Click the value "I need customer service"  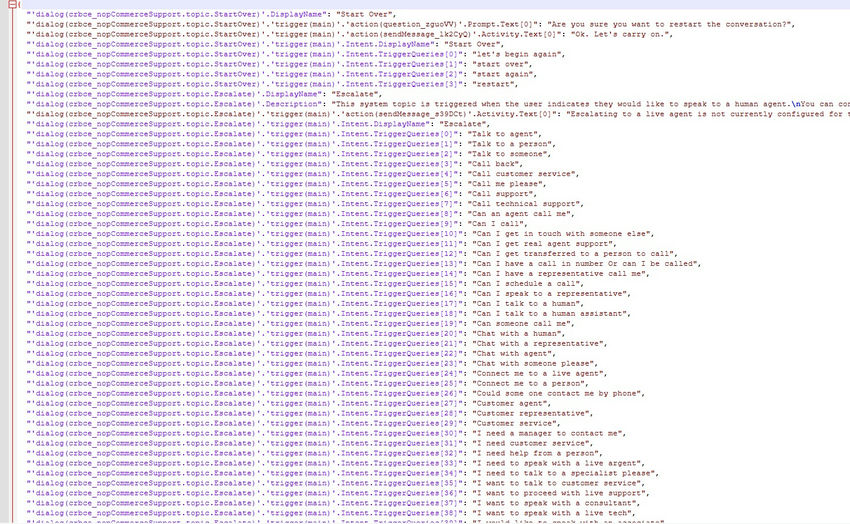tap(532, 443)
